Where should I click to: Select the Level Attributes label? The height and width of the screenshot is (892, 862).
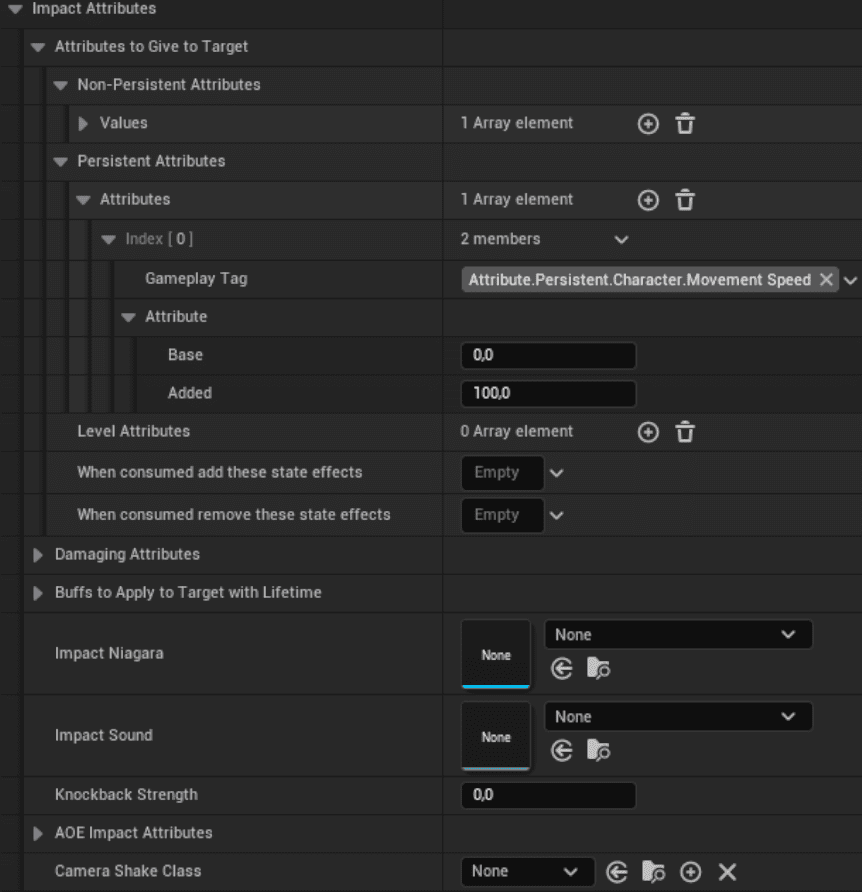[133, 431]
